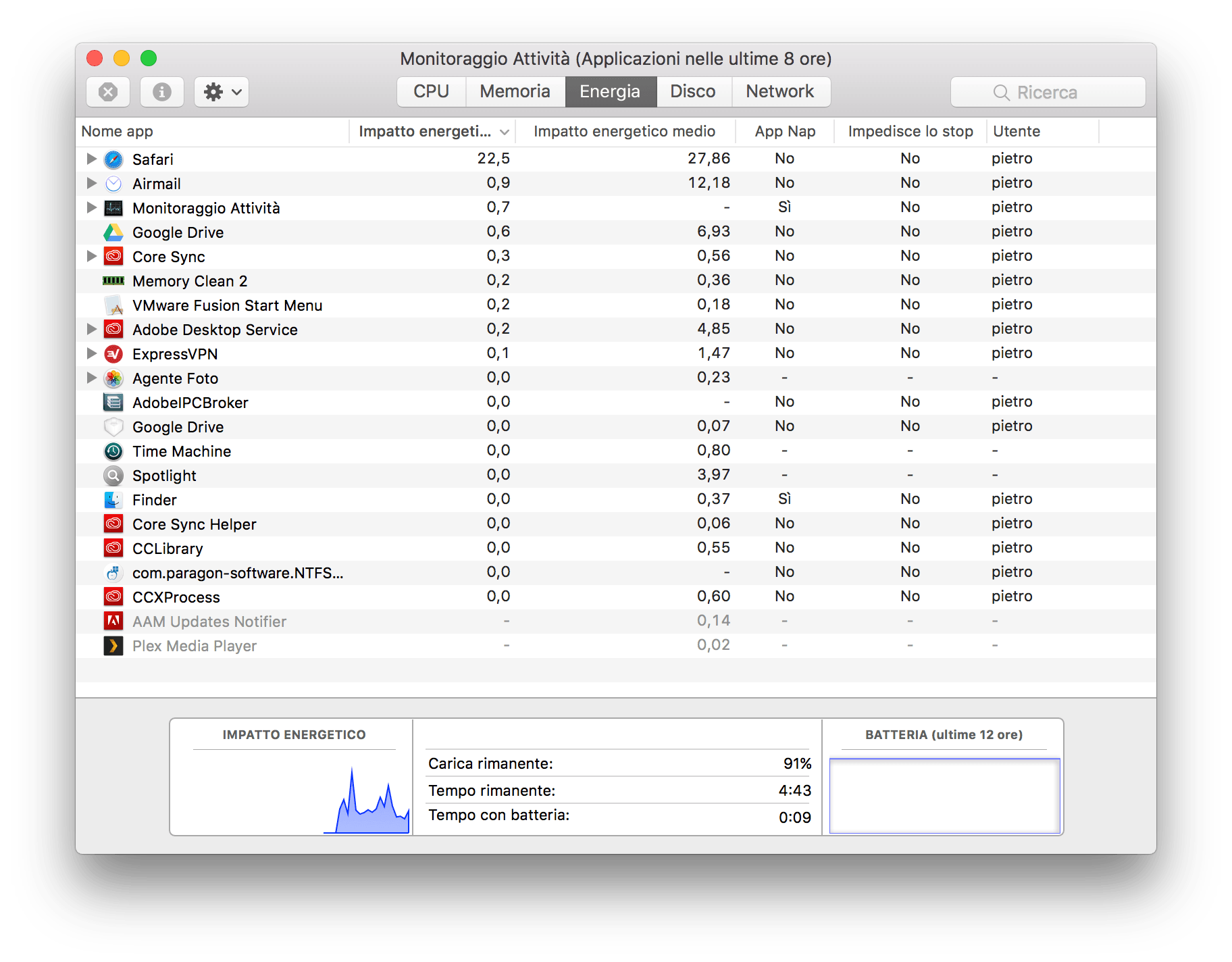Click the coloured Google Drive triangle icon

(x=113, y=232)
